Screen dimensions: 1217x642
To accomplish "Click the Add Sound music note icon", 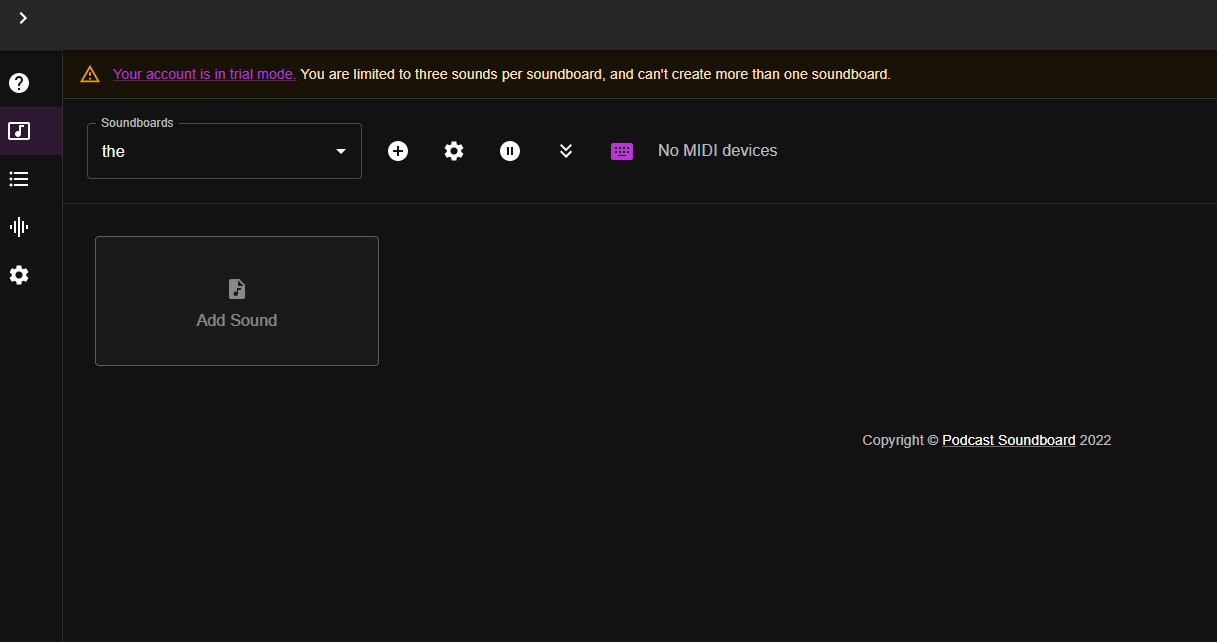I will 236,288.
